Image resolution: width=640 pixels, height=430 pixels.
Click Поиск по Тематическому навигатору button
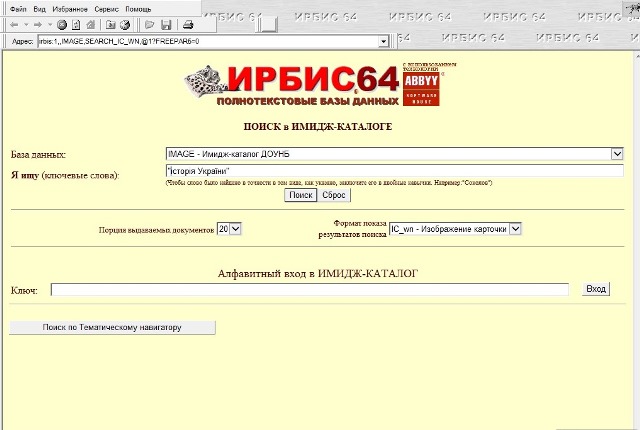point(112,327)
